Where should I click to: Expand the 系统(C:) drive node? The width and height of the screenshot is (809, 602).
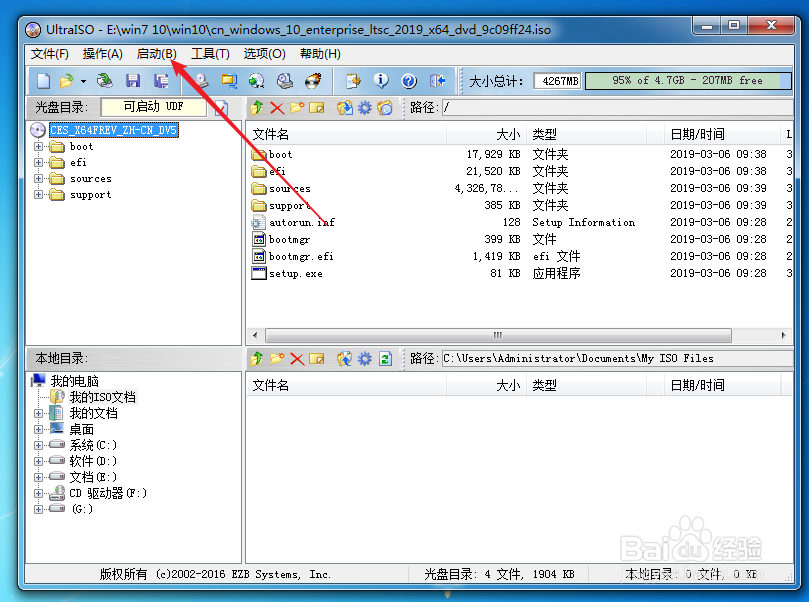(x=39, y=445)
